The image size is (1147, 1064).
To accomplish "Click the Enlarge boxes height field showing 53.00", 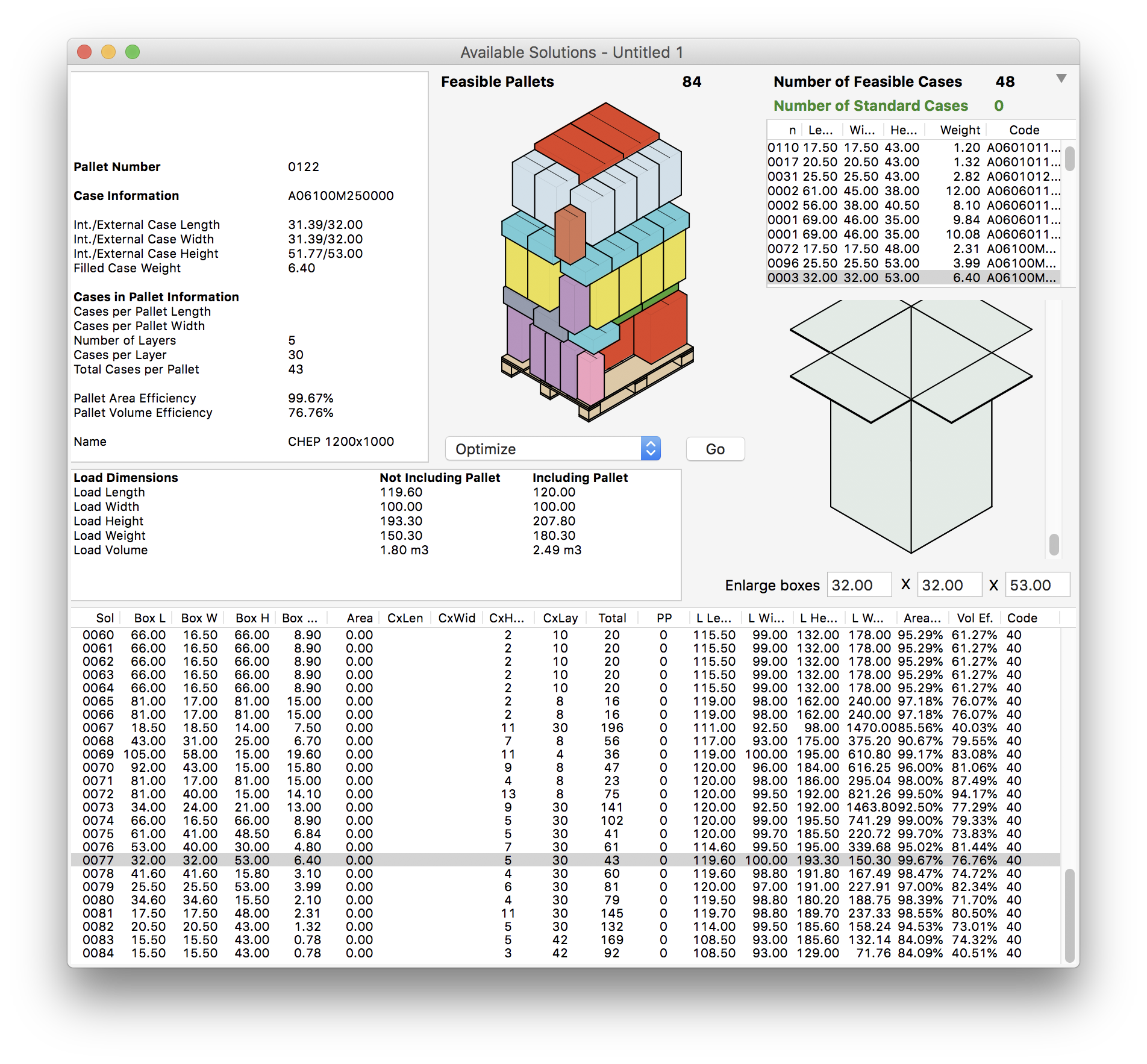I will coord(1037,585).
